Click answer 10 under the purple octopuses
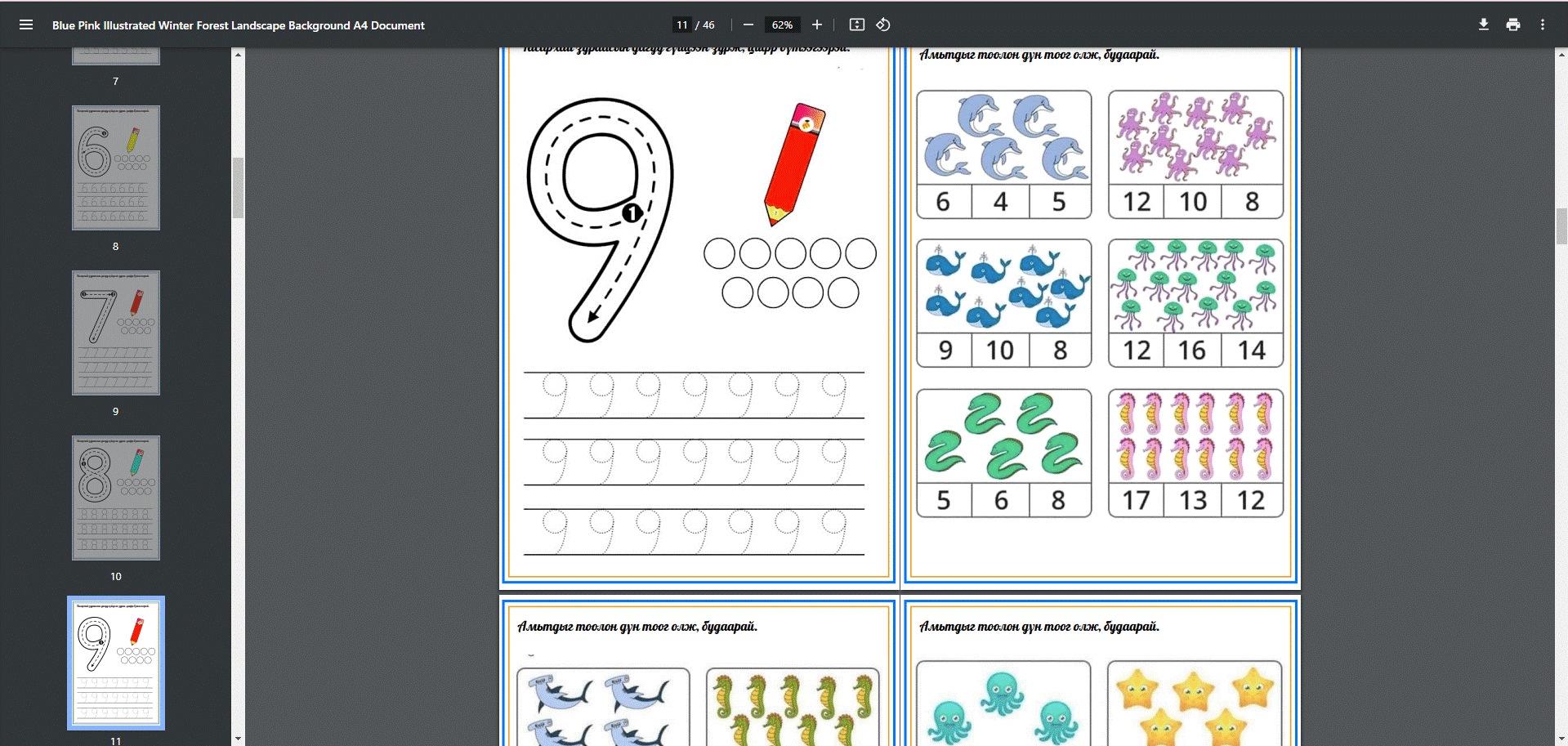 tap(1193, 202)
